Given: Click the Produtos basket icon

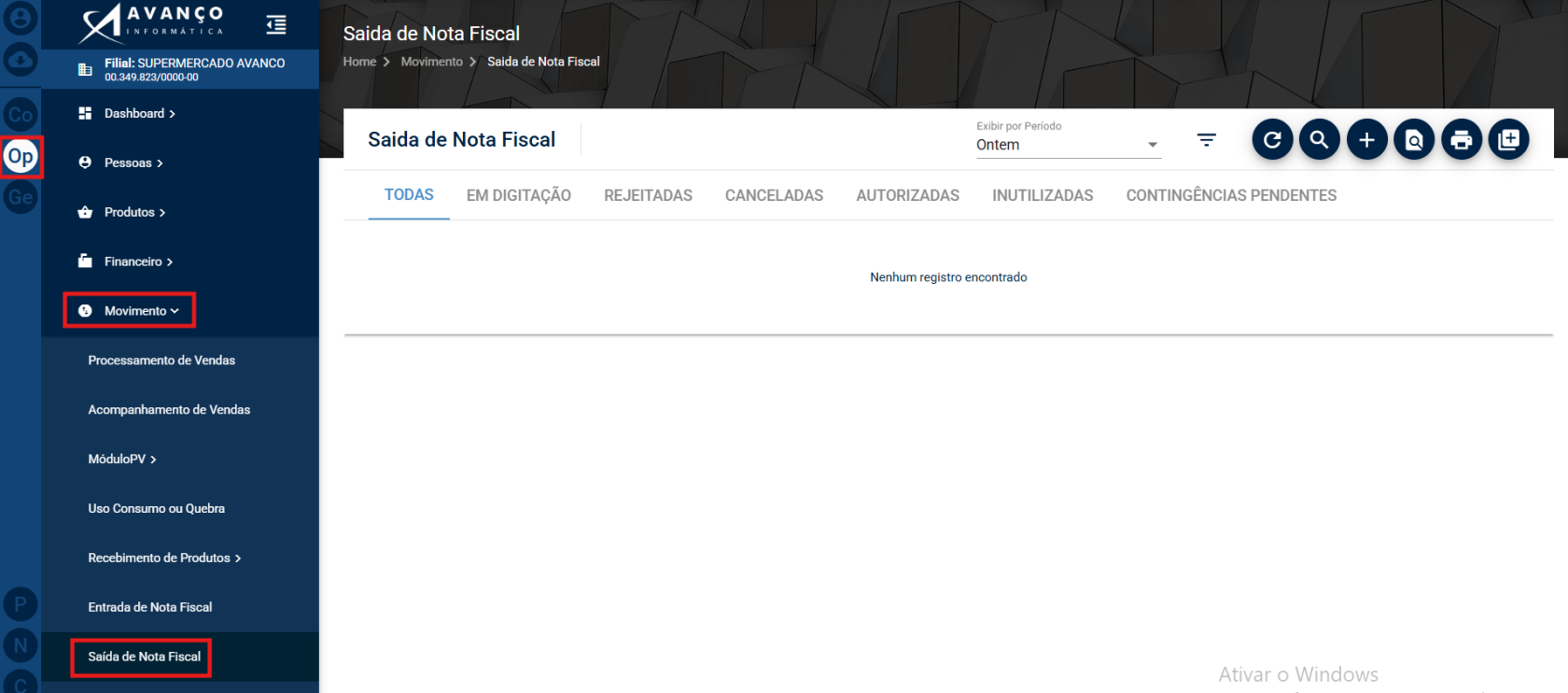Looking at the screenshot, I should coord(85,212).
